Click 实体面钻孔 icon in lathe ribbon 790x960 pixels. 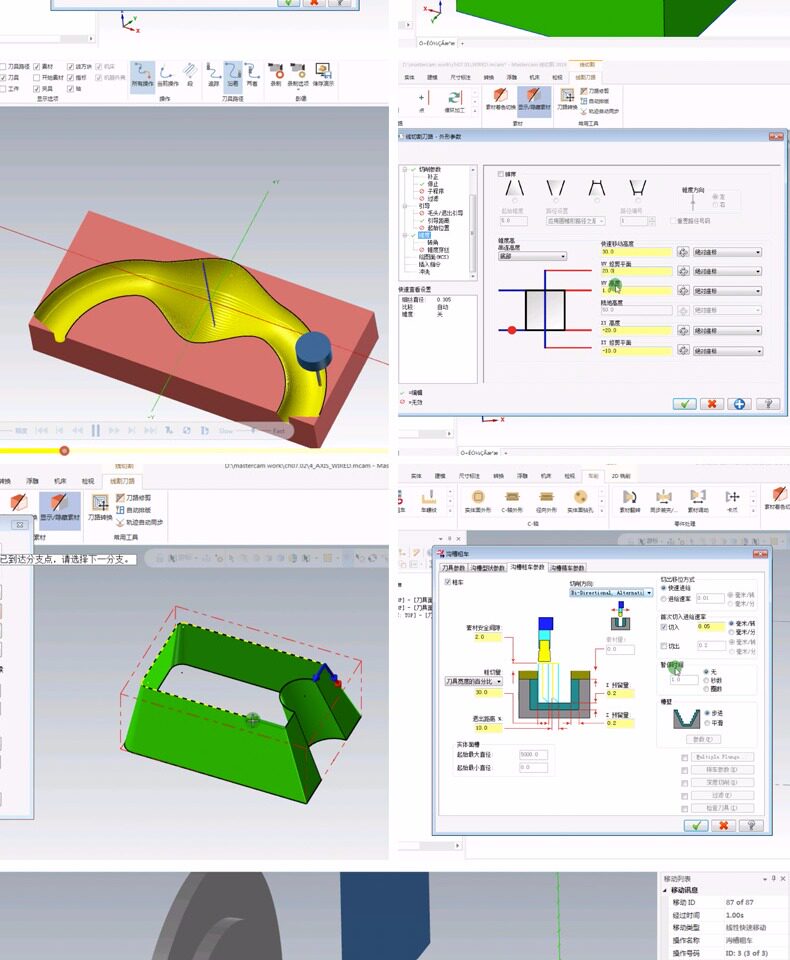point(581,501)
